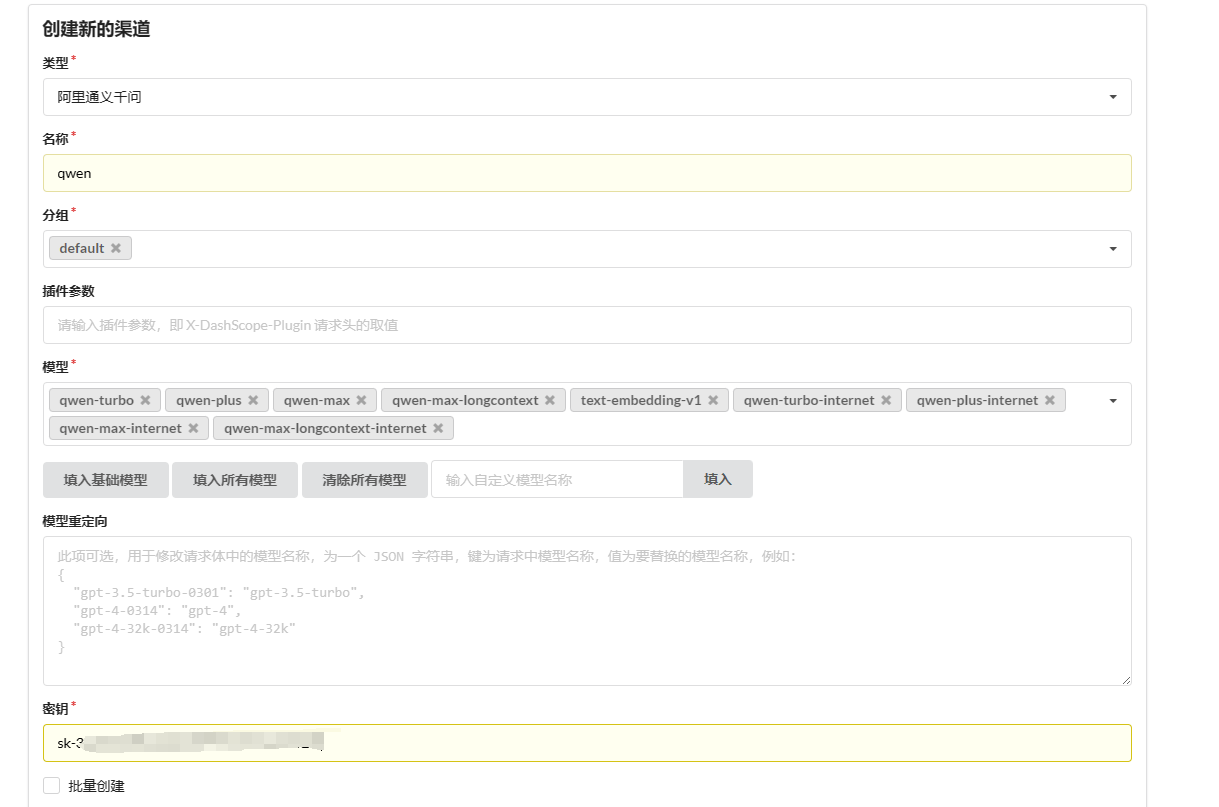Focus the 密钥 key input field
The height and width of the screenshot is (807, 1219).
[587, 743]
